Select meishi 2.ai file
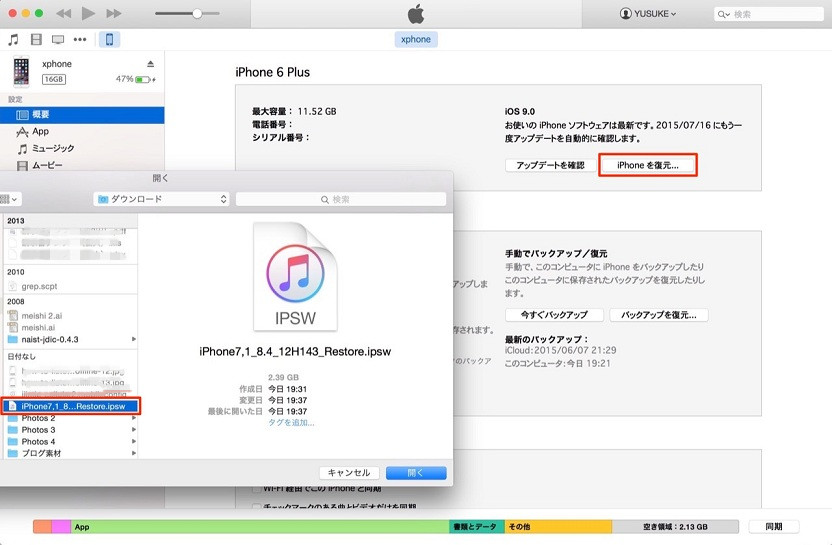832x545 pixels. pyautogui.click(x=70, y=316)
